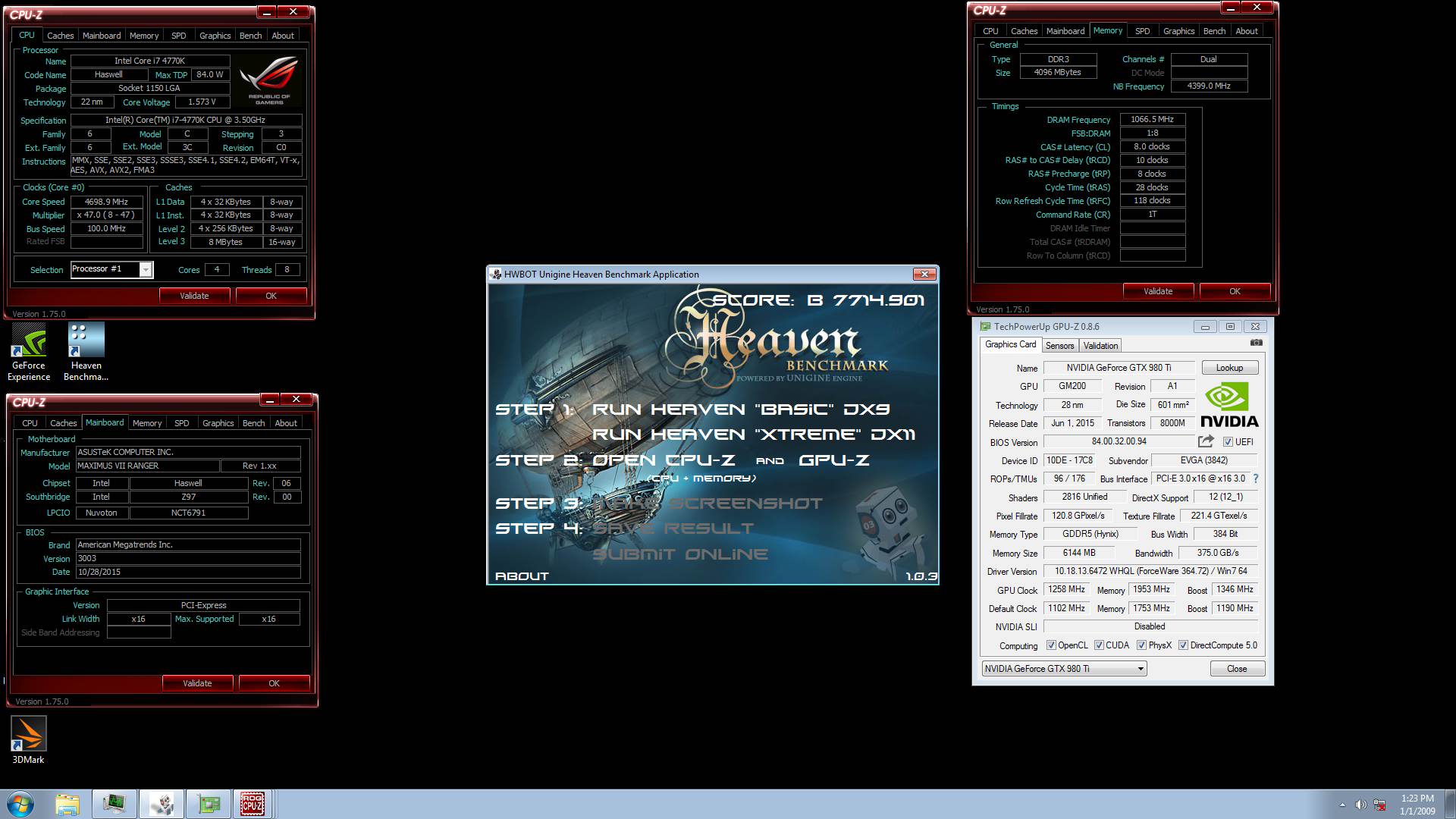The image size is (1456, 819).
Task: Open Graphics tab in Mainboard CPU-Z window
Action: (218, 423)
